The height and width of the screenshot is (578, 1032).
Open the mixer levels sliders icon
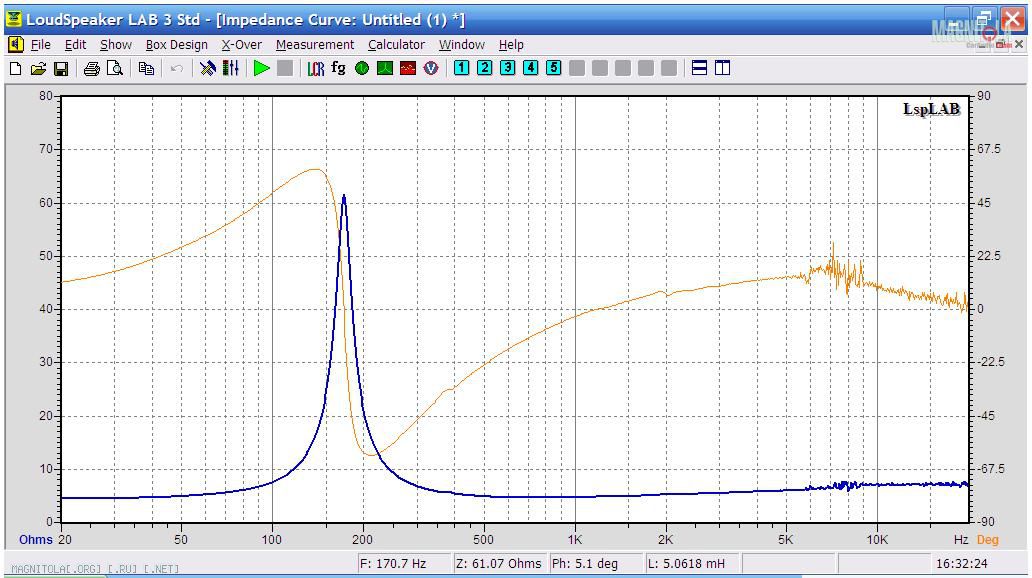[231, 68]
